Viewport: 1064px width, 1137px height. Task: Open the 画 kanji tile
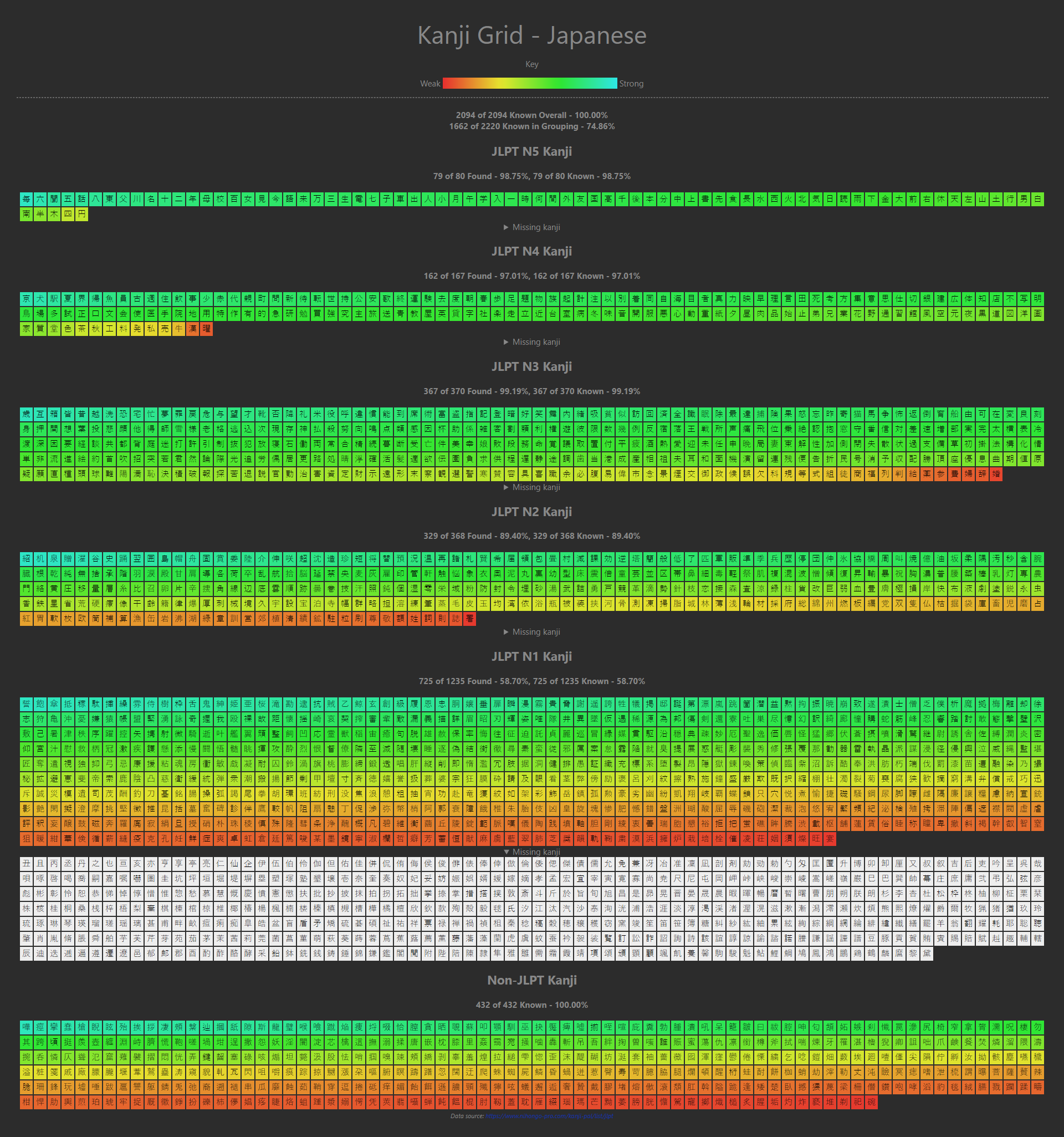click(1038, 314)
